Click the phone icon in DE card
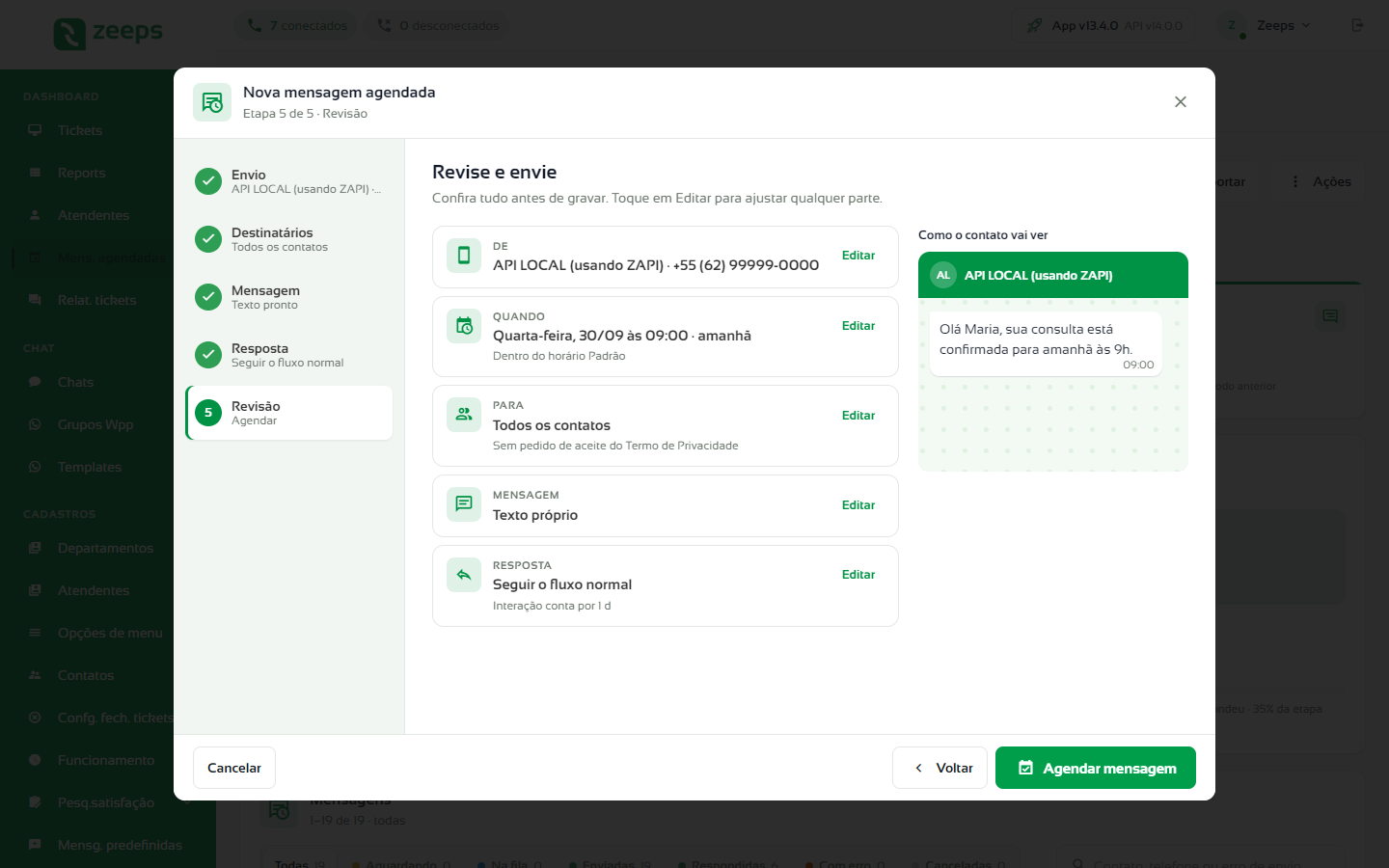1389x868 pixels. pyautogui.click(x=464, y=256)
